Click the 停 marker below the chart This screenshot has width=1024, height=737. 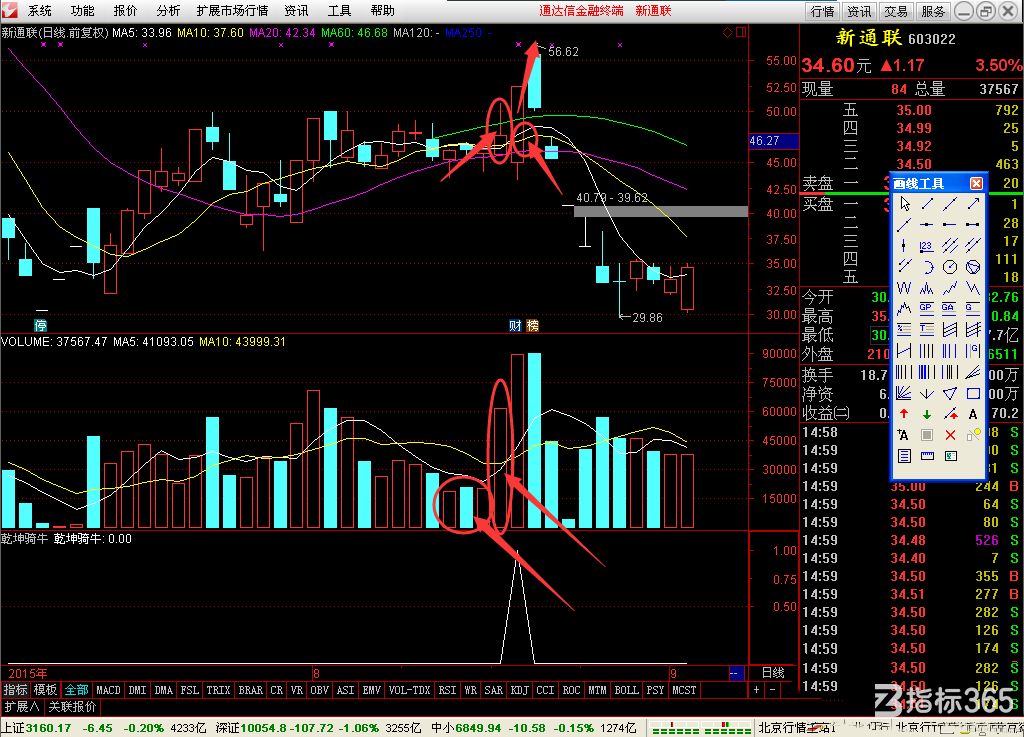tap(40, 325)
